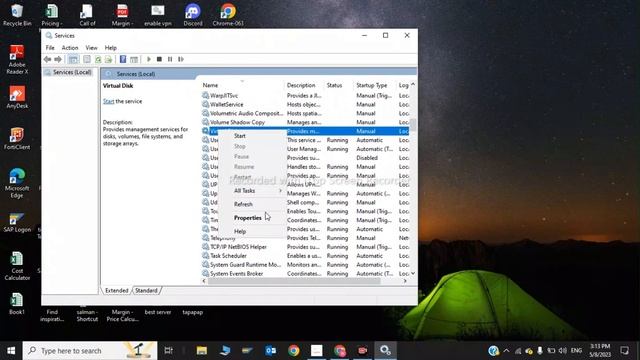Click the Start Service play icon
The width and height of the screenshot is (640, 360).
pos(149,60)
